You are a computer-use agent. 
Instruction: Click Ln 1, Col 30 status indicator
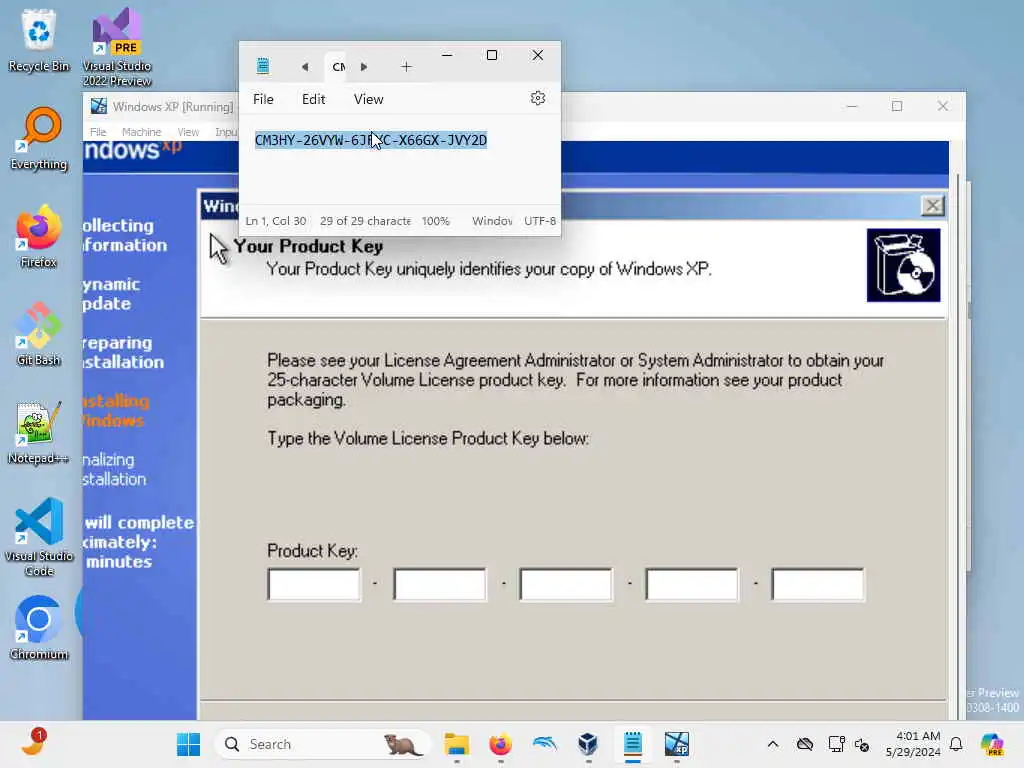[x=276, y=221]
